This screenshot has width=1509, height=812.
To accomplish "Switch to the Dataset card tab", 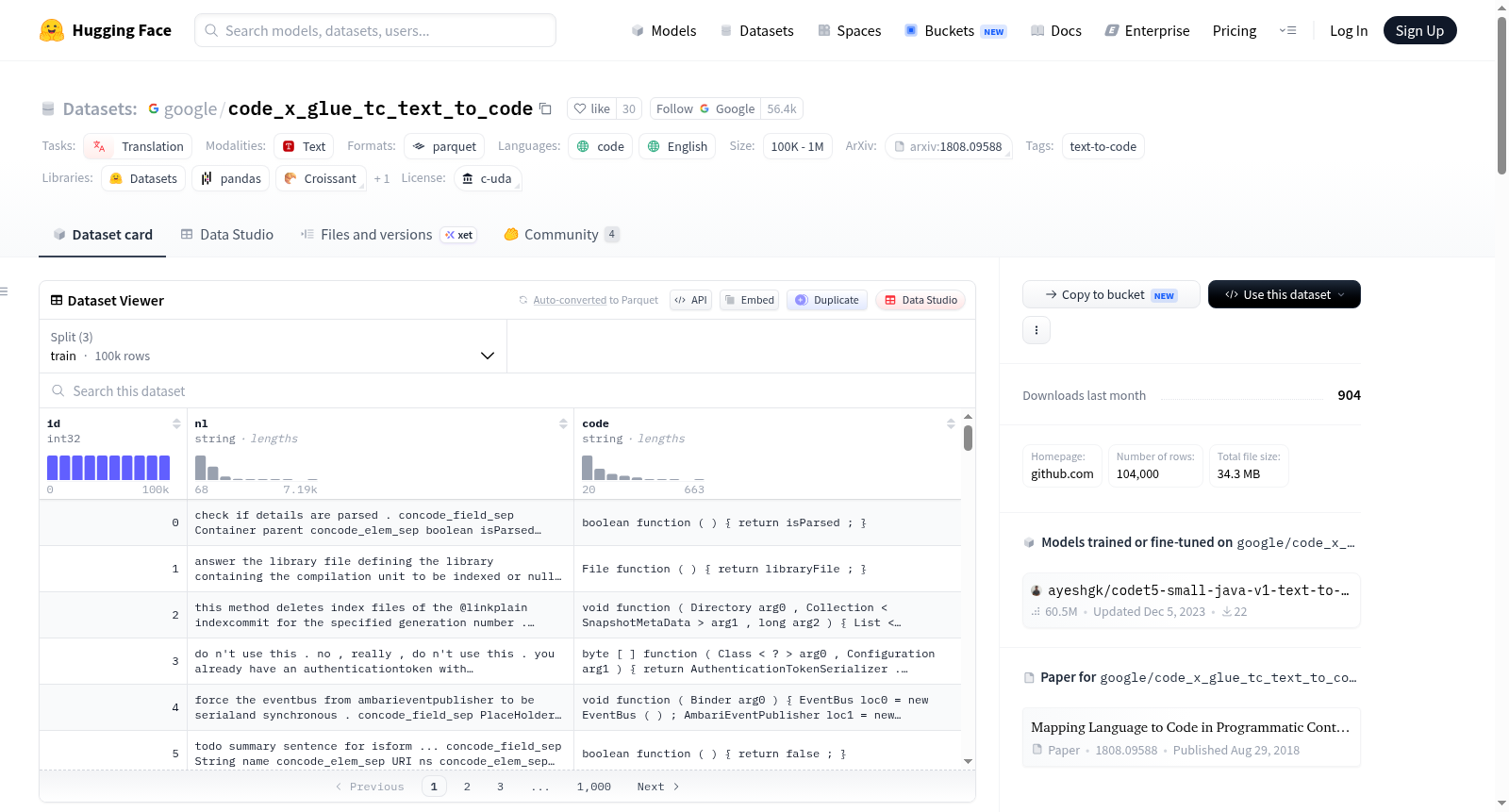I will click(103, 235).
